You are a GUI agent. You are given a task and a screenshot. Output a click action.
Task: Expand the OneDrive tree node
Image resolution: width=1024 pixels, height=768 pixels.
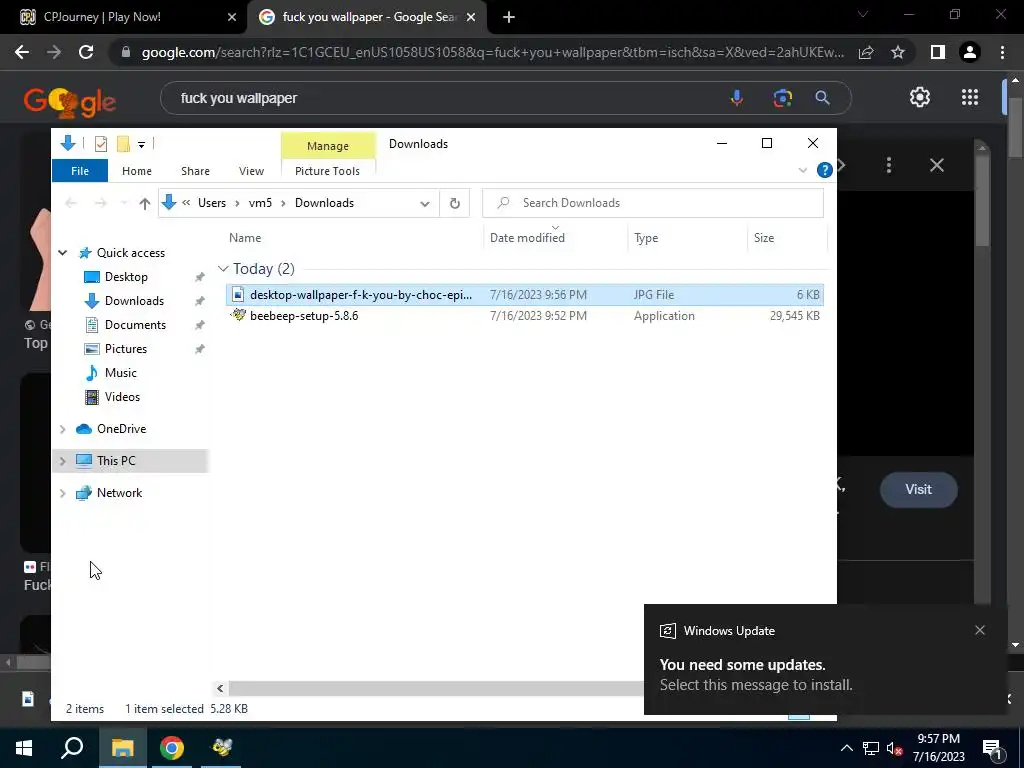click(x=63, y=429)
